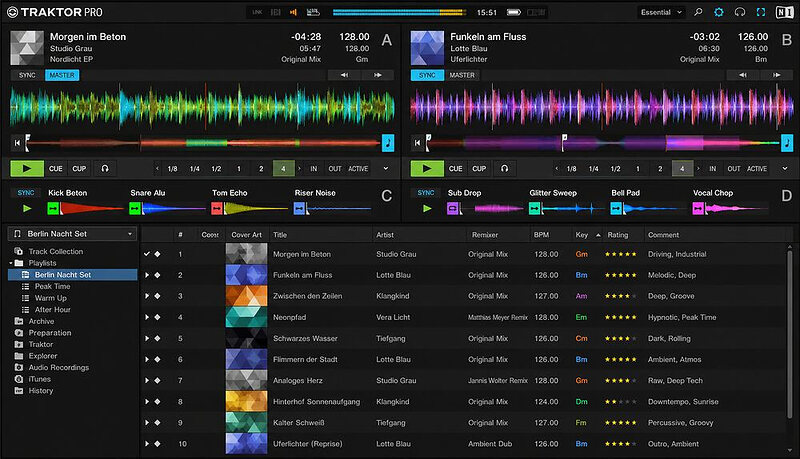This screenshot has height=459, width=800.
Task: Open the Berlin Nacht Set browser dropdown
Action: click(x=72, y=234)
